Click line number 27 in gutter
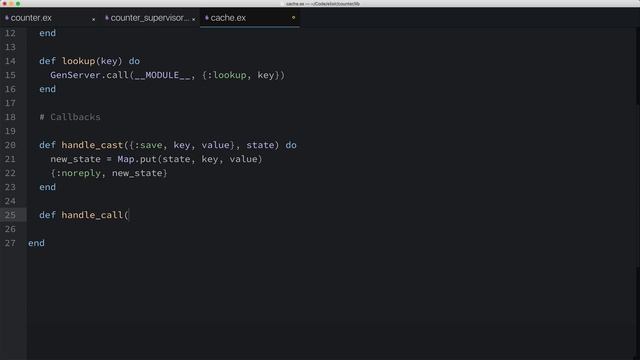 click(x=10, y=243)
